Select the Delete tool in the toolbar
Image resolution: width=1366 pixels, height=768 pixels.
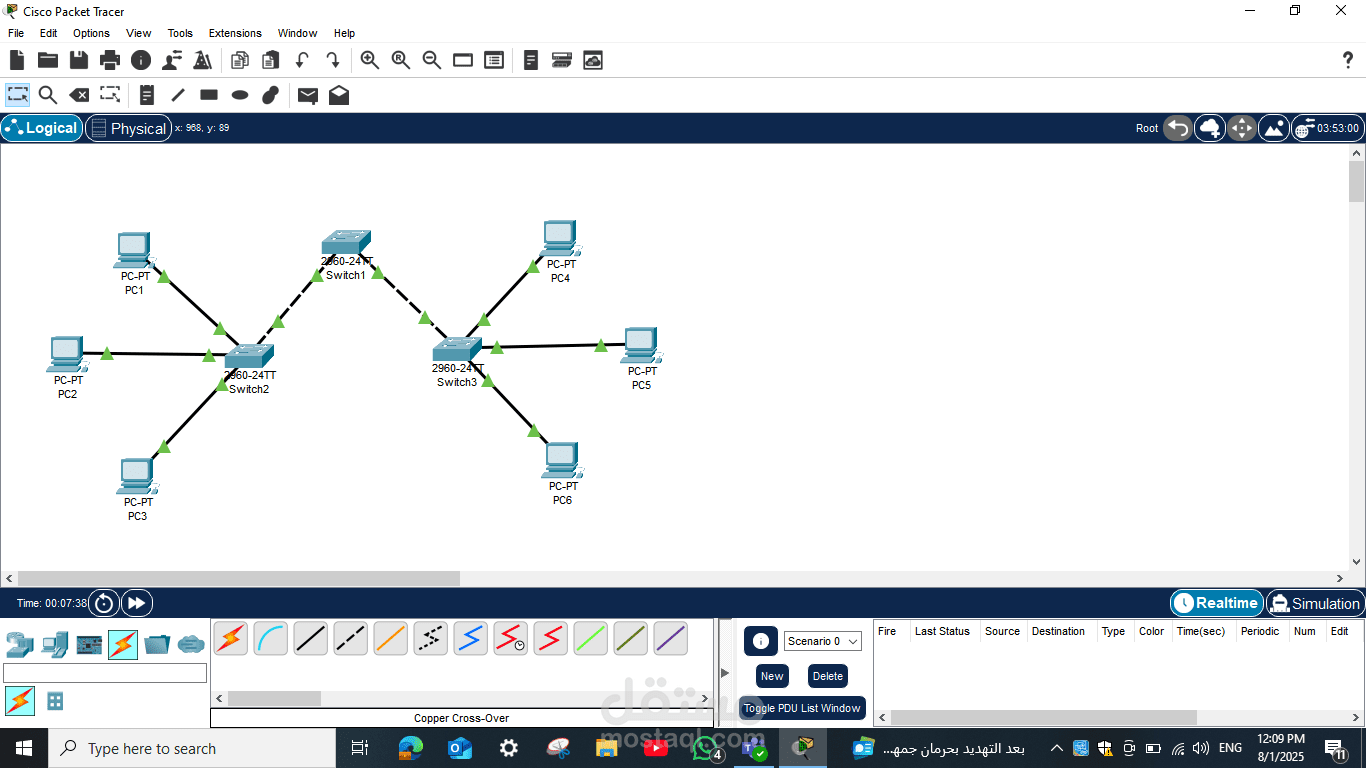[79, 95]
